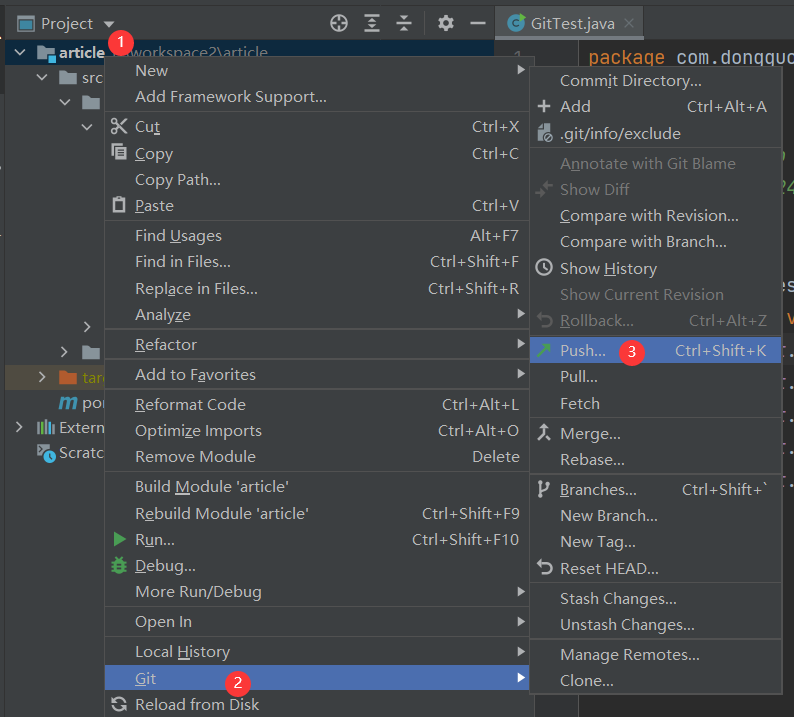Viewport: 794px width, 717px height.
Task: Choose Rebuild Module 'article'
Action: pyautogui.click(x=317, y=513)
